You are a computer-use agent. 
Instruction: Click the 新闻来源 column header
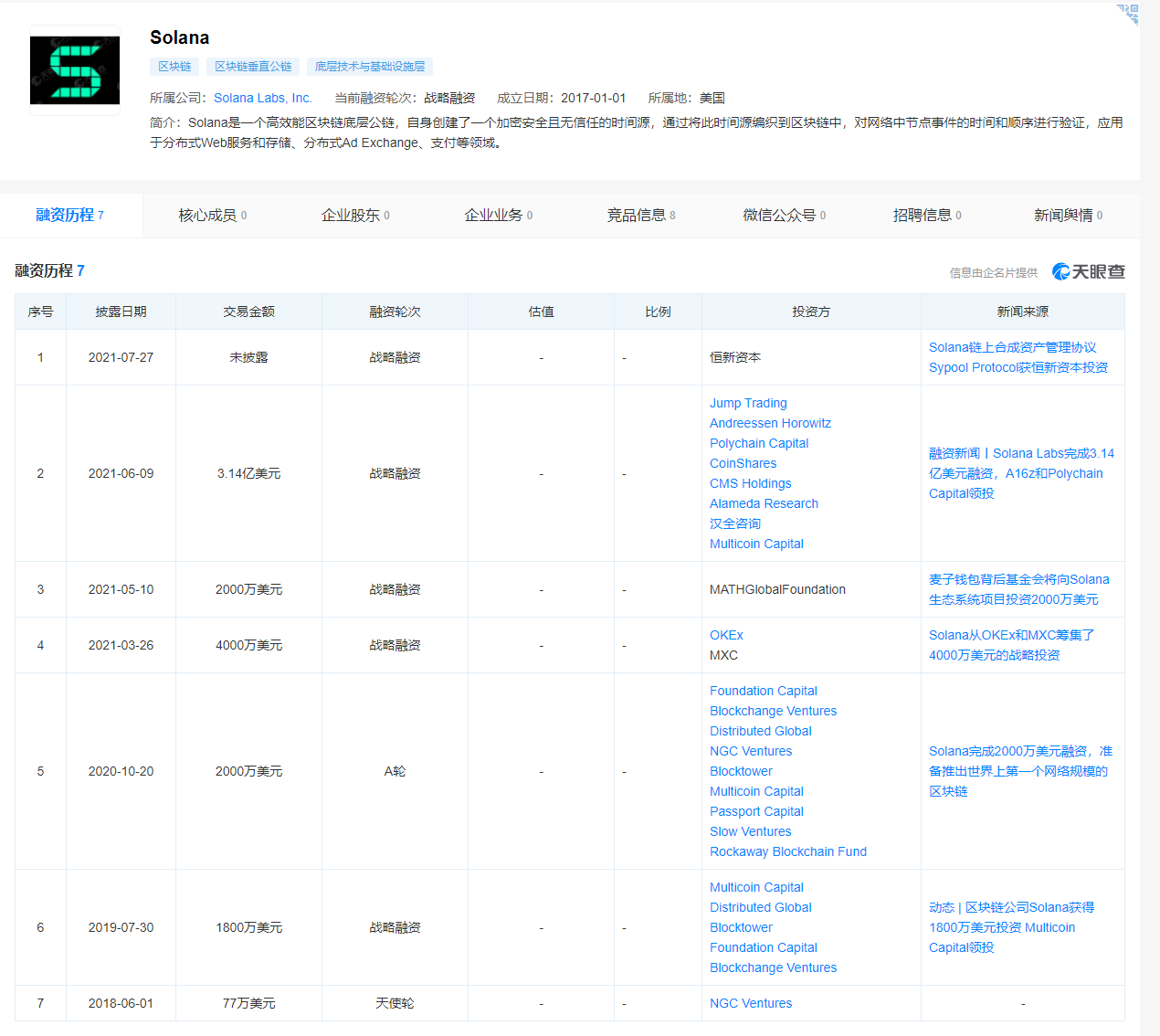pos(1023,312)
